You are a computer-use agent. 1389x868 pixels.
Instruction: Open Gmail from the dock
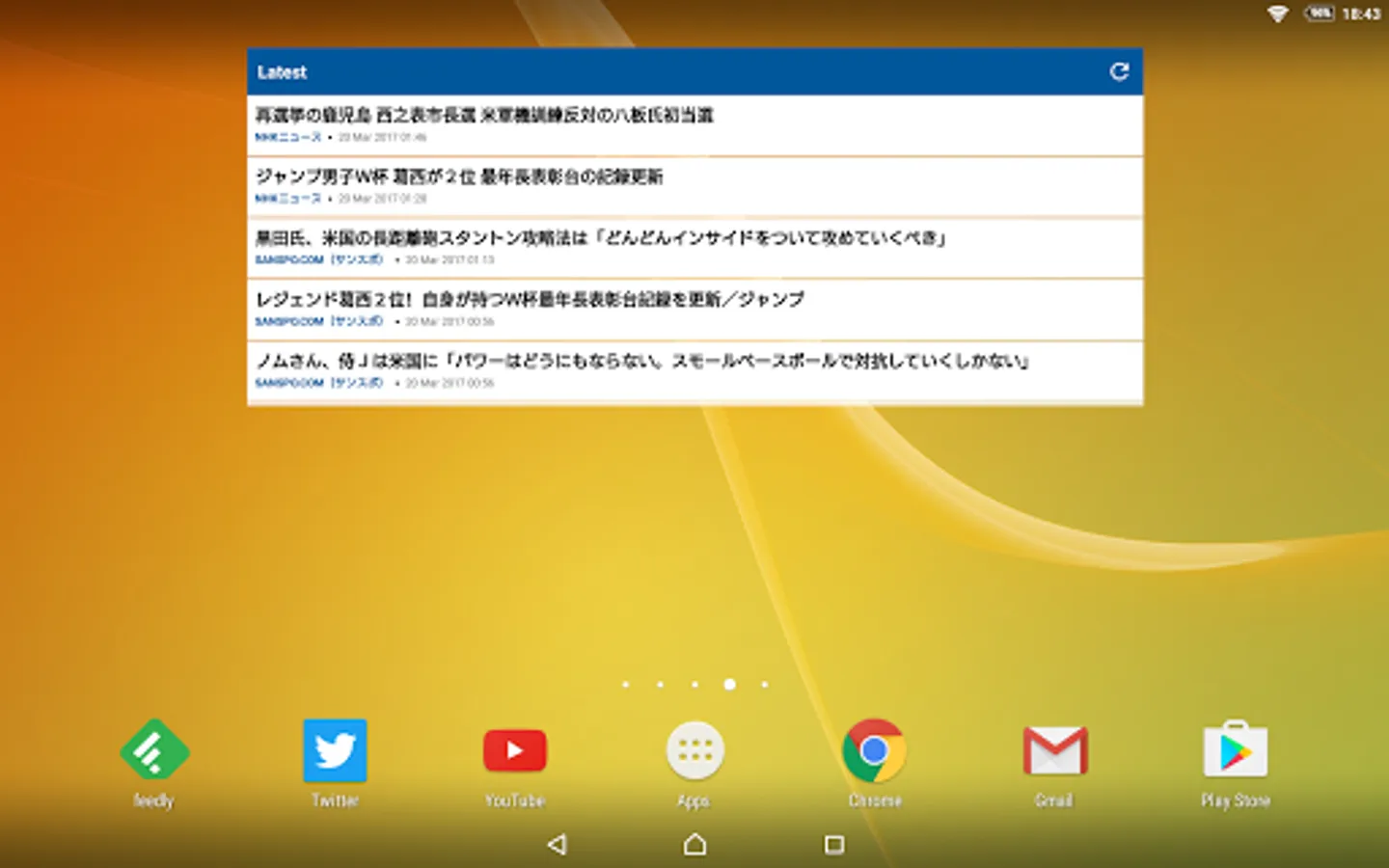coord(1055,750)
